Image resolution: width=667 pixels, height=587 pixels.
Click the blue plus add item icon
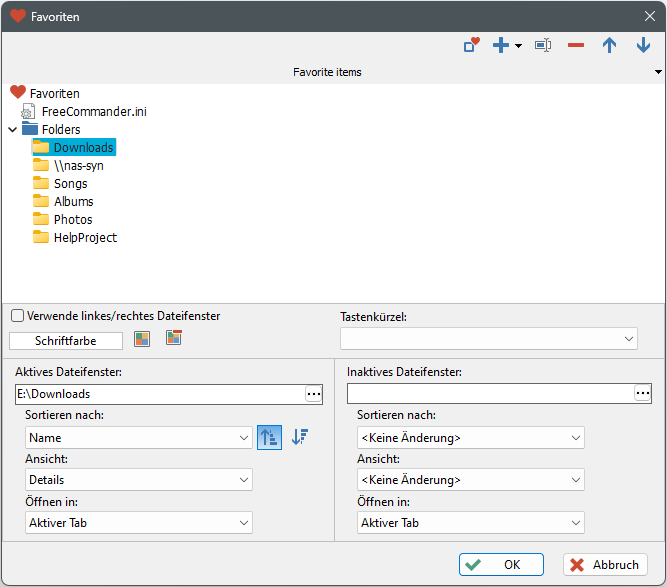pos(502,46)
